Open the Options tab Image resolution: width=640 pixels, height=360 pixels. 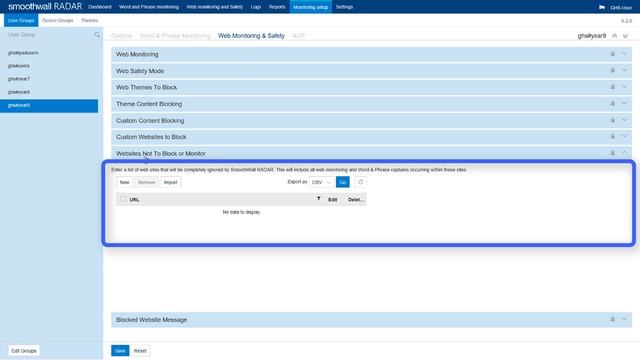[x=122, y=36]
